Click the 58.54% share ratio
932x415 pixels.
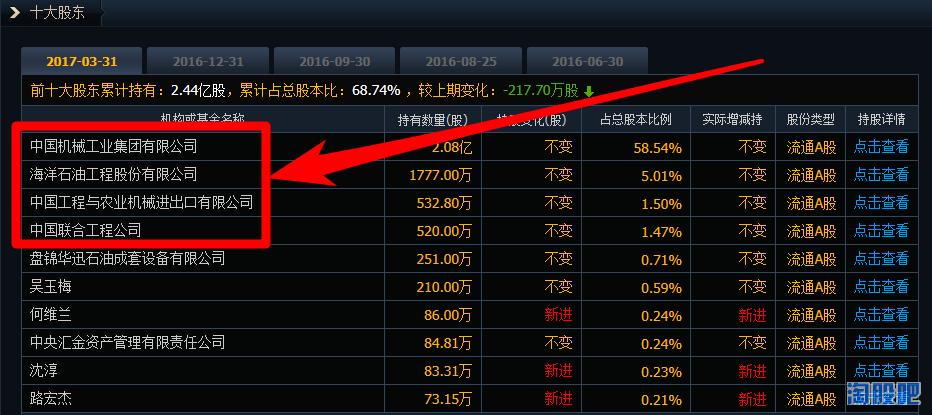coord(657,147)
